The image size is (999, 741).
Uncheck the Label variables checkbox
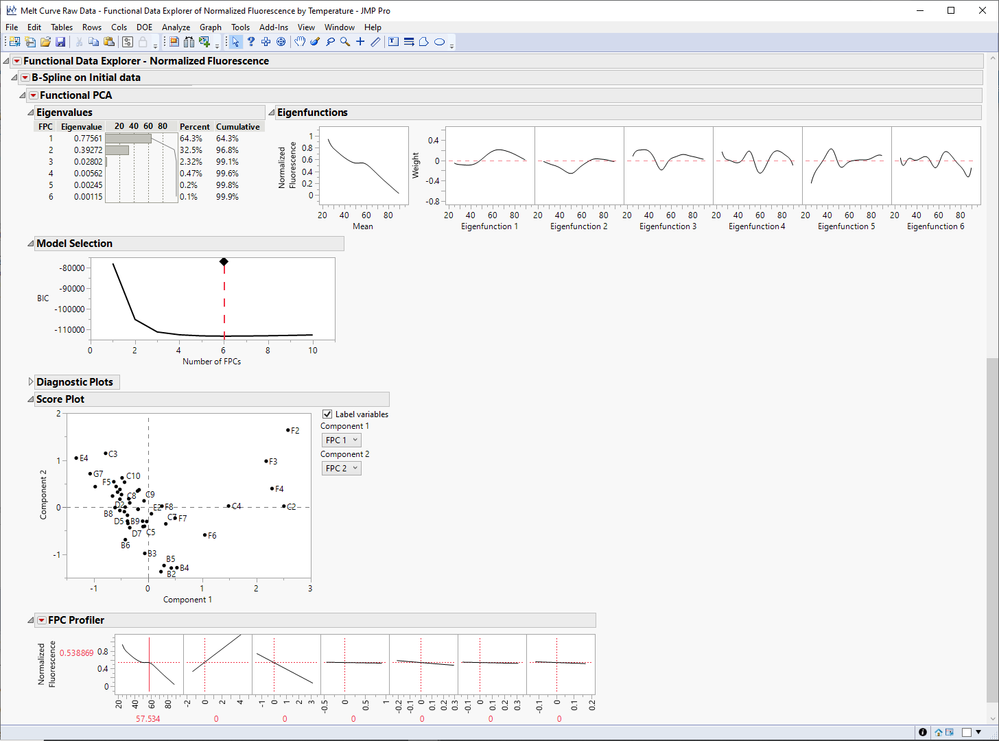[328, 414]
